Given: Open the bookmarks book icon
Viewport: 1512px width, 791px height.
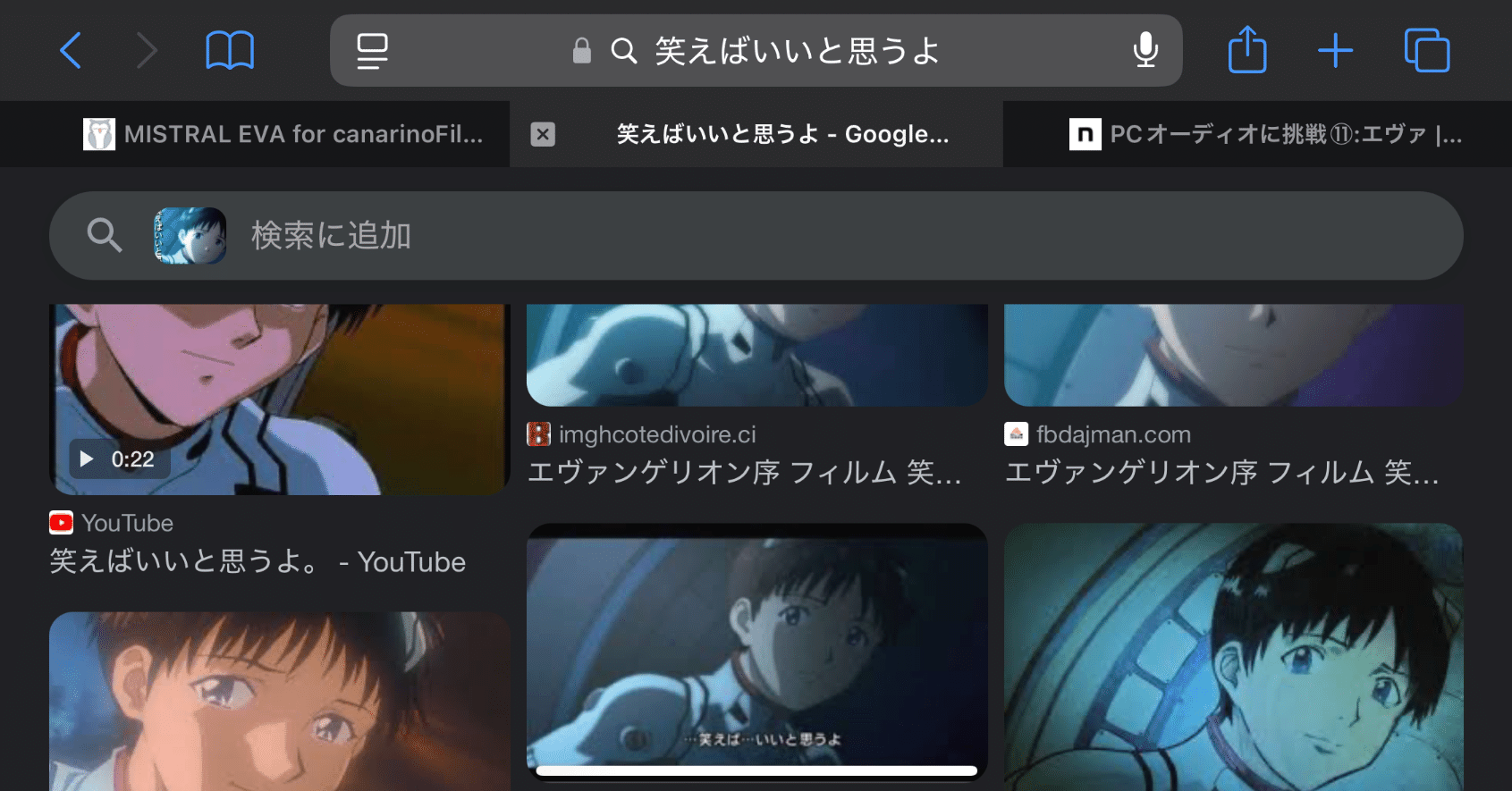Looking at the screenshot, I should coord(230,50).
